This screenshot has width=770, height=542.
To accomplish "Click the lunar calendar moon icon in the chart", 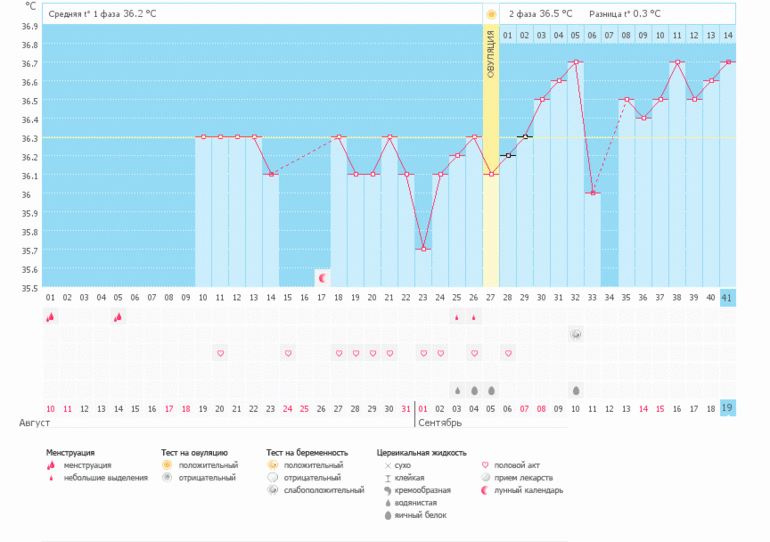I will (x=322, y=277).
